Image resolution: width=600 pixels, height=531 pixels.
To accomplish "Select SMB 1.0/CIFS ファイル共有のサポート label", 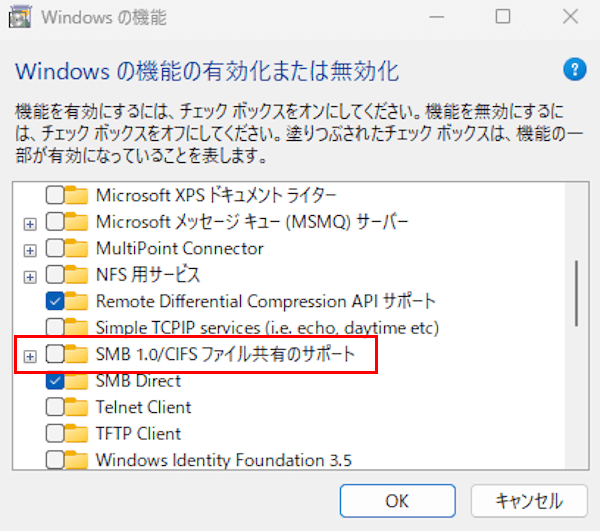I will click(225, 354).
